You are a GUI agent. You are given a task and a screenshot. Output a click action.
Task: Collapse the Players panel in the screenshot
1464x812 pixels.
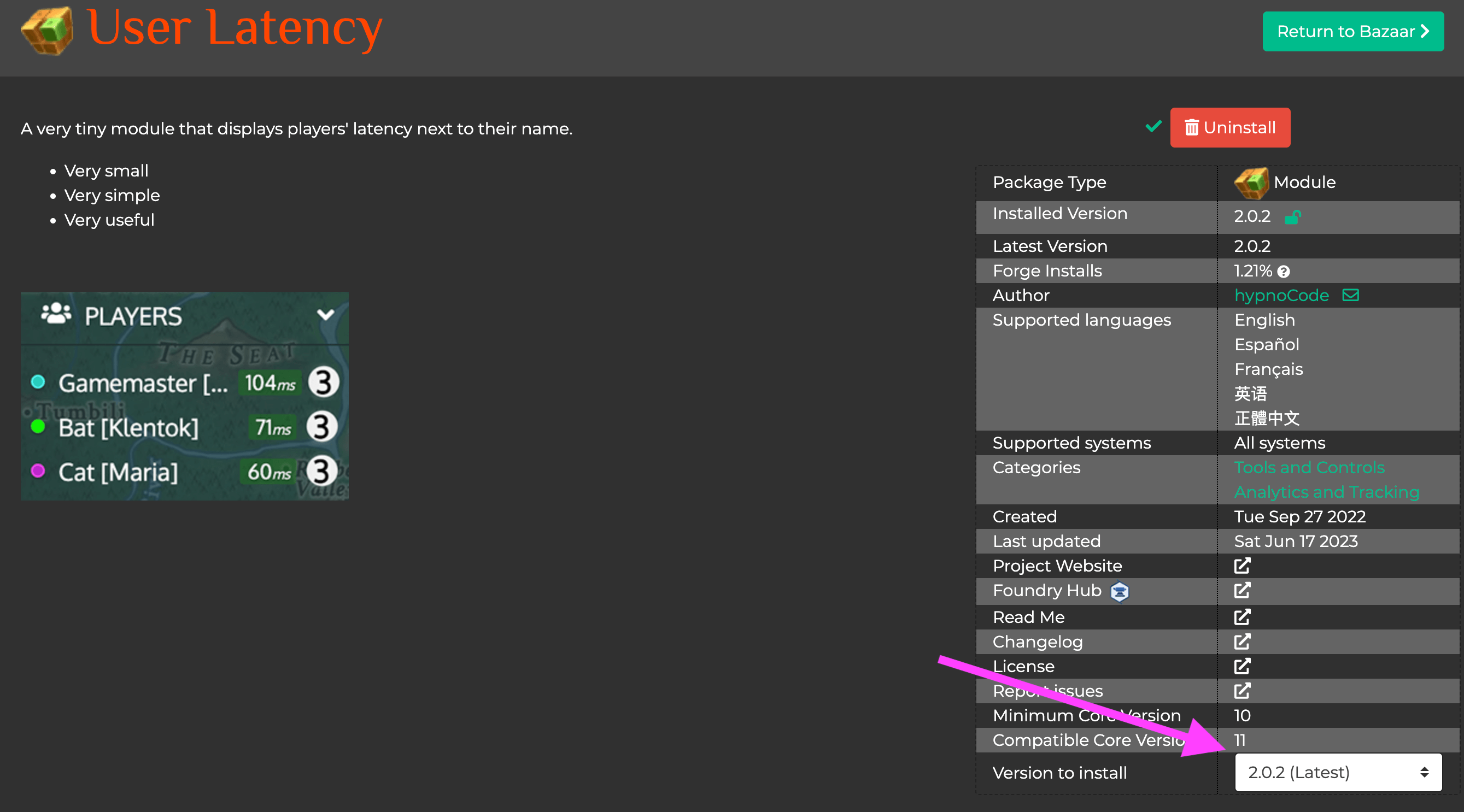point(326,316)
